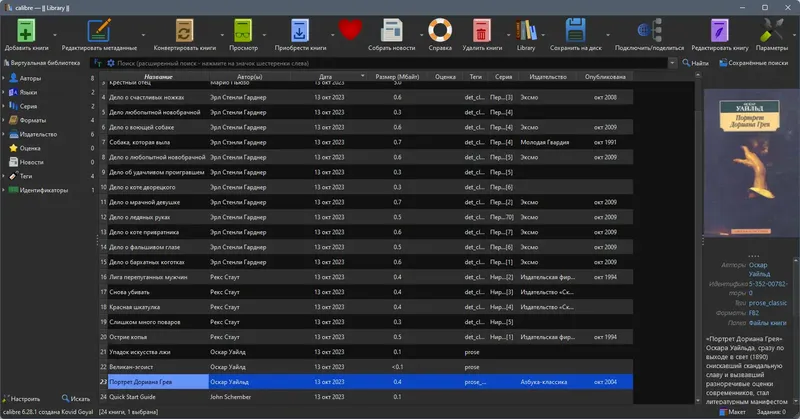This screenshot has width=800, height=419.
Task: Open the book viewer (Просмотр)
Action: (x=243, y=31)
